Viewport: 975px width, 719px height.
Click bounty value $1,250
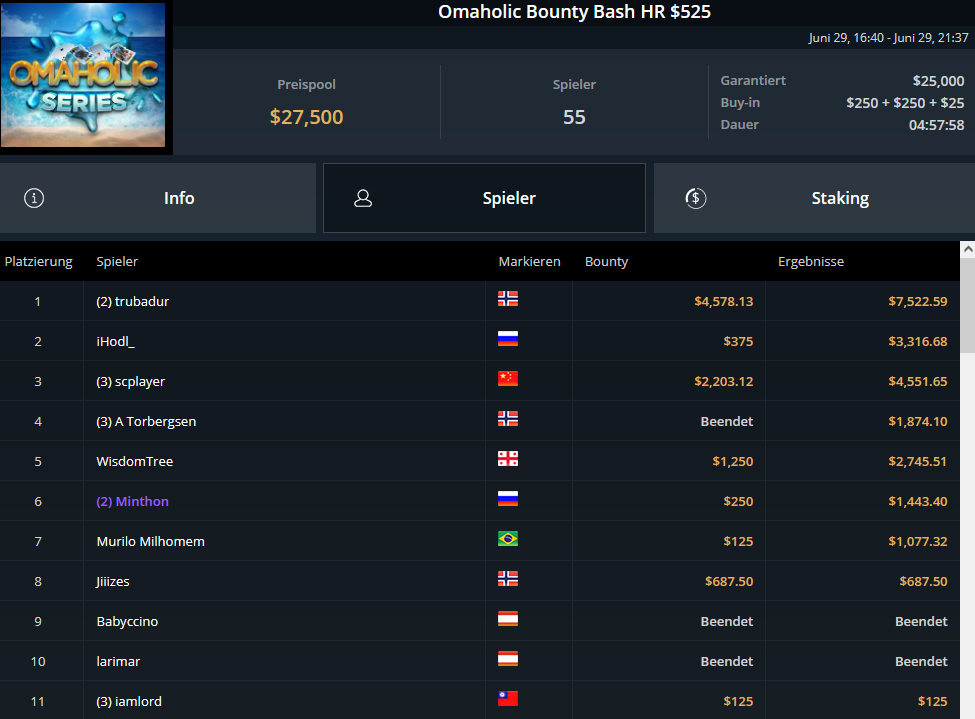click(732, 461)
